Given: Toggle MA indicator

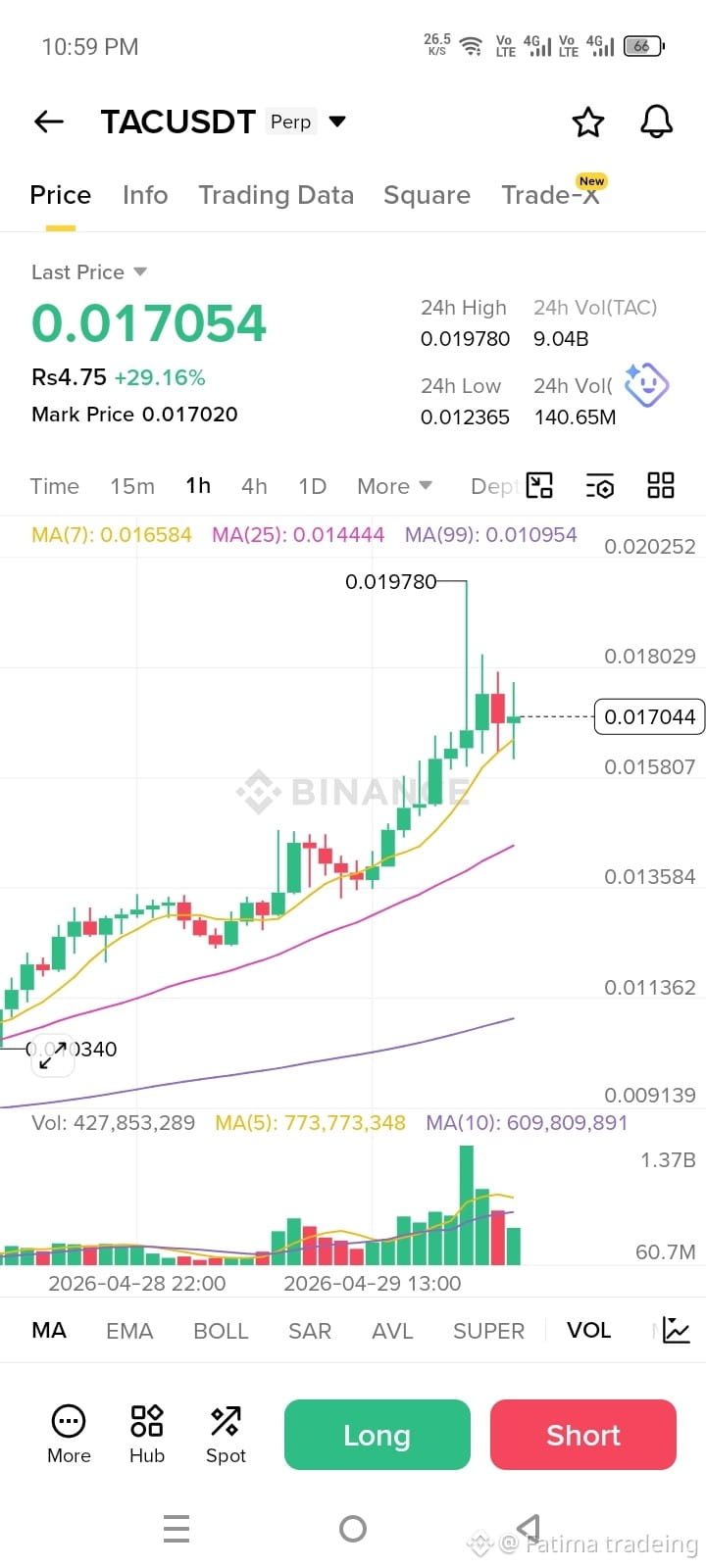Looking at the screenshot, I should pyautogui.click(x=49, y=1330).
